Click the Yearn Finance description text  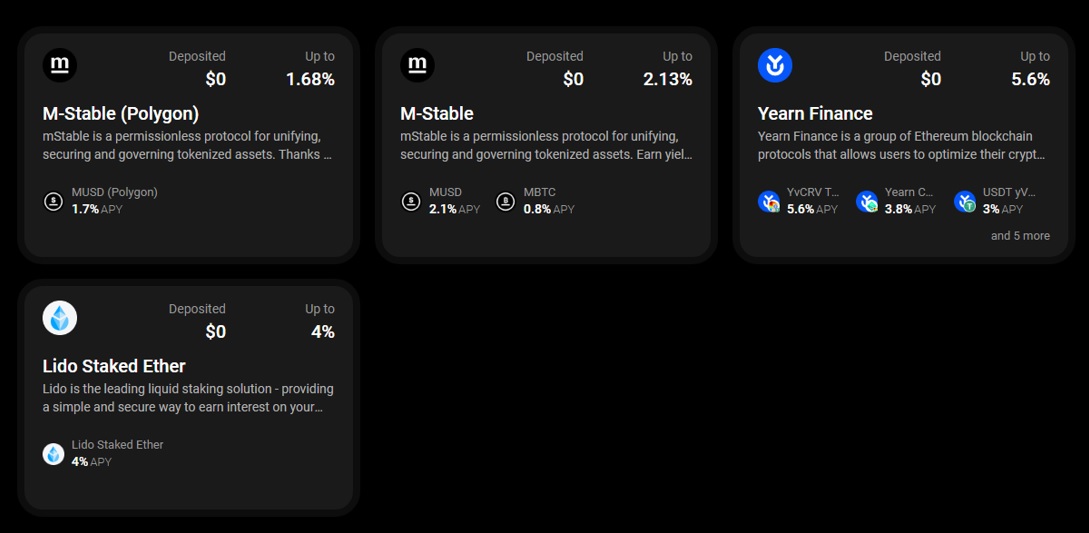901,145
